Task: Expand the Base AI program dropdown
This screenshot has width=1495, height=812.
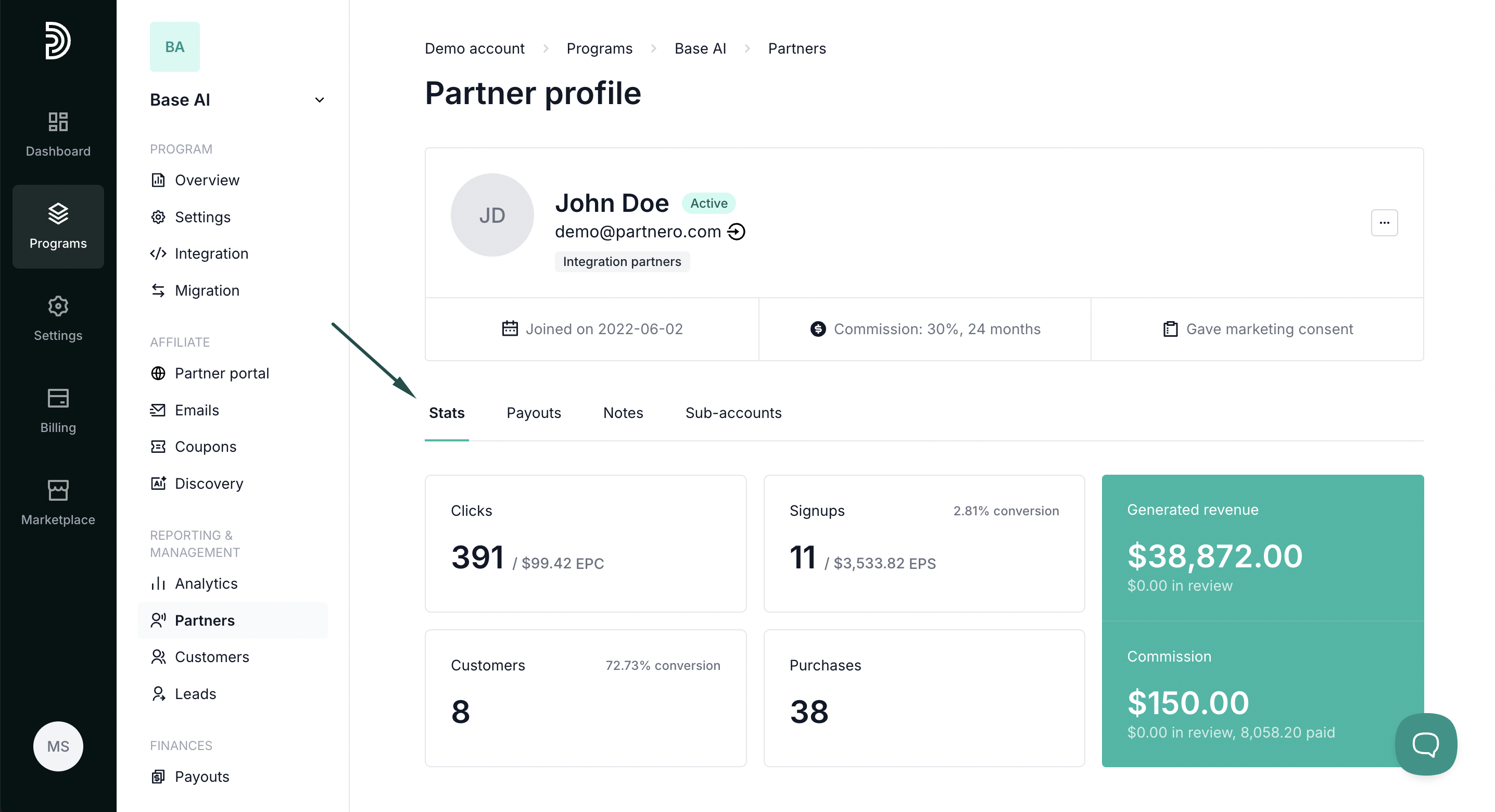Action: click(x=319, y=100)
